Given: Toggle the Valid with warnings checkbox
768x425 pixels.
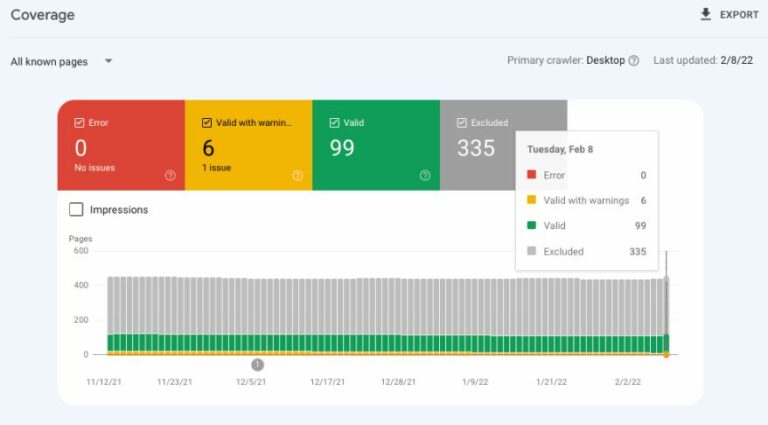Looking at the screenshot, I should (x=207, y=123).
